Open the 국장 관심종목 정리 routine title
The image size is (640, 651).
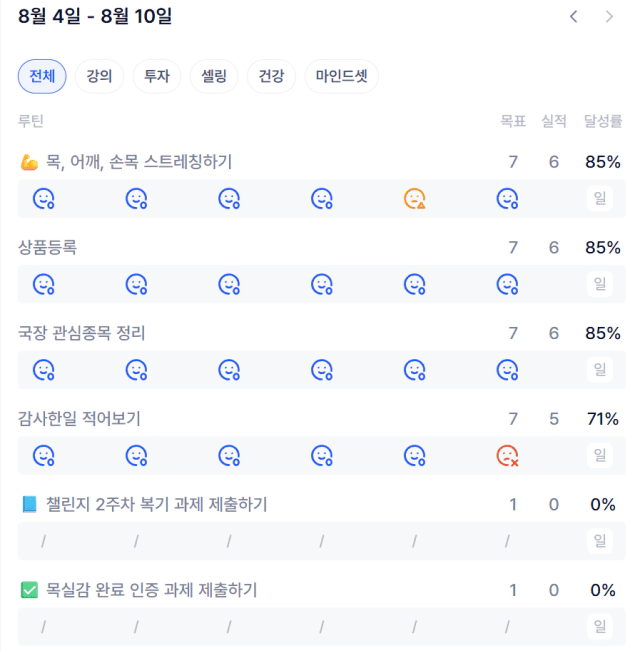[81, 333]
